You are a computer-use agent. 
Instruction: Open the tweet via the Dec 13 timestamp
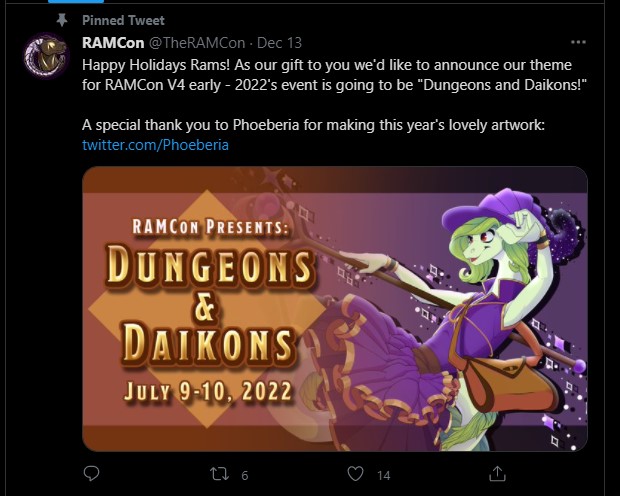(279, 43)
